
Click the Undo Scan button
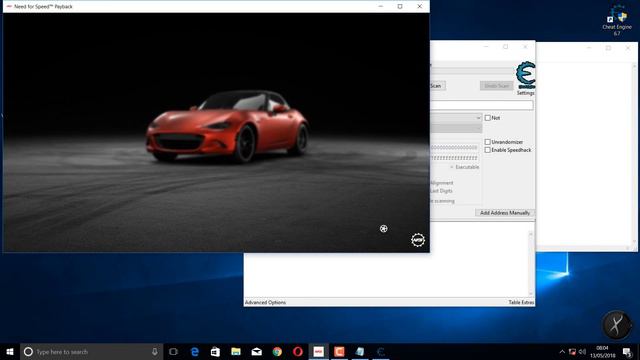(x=496, y=86)
